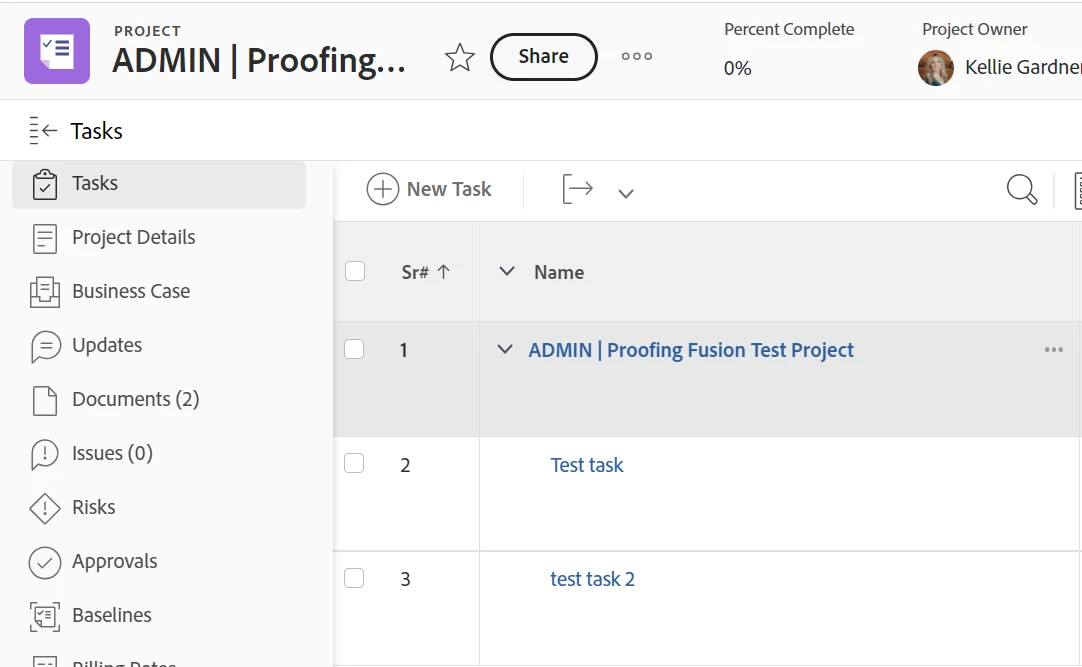Image resolution: width=1082 pixels, height=667 pixels.
Task: Open row options for ADMIN project task
Action: pyautogui.click(x=1053, y=350)
